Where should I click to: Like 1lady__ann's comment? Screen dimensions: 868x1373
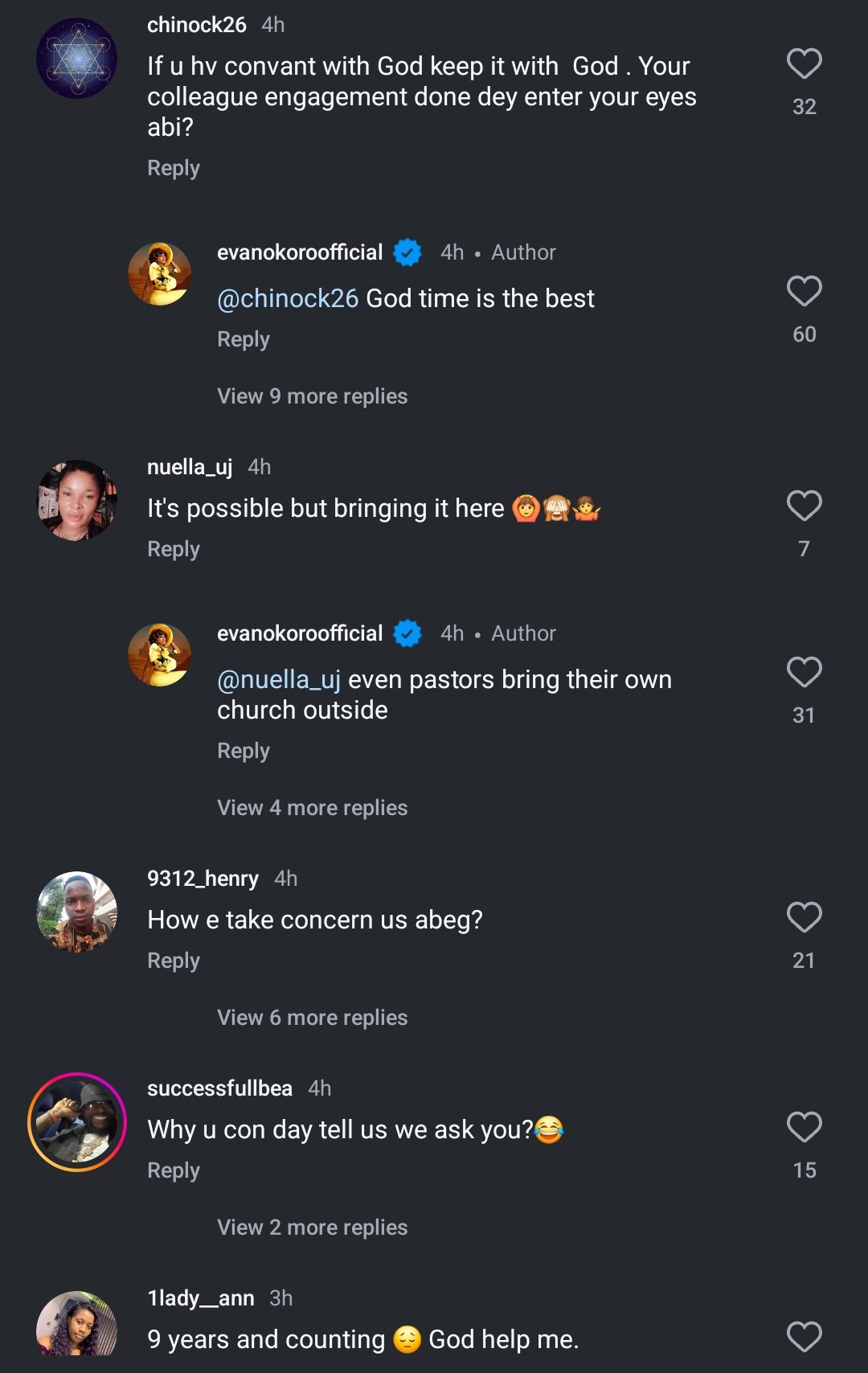(804, 1337)
